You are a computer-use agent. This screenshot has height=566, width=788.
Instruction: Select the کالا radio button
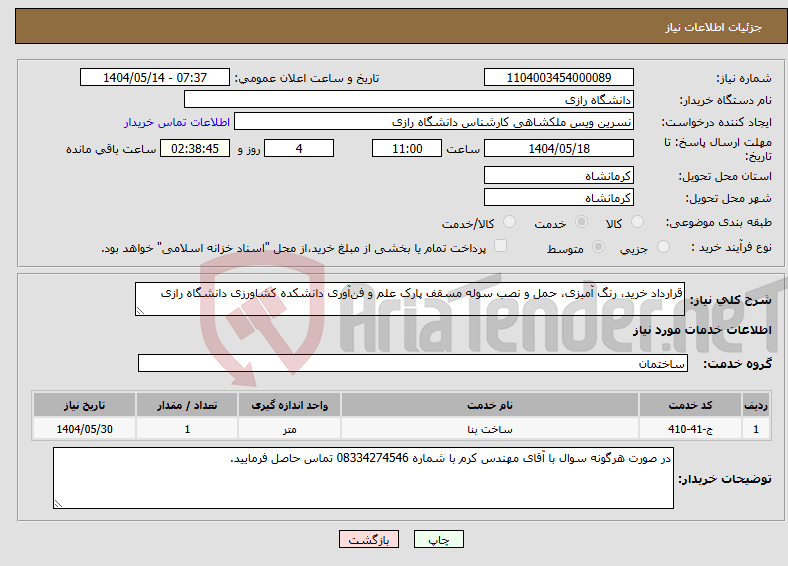coord(637,222)
